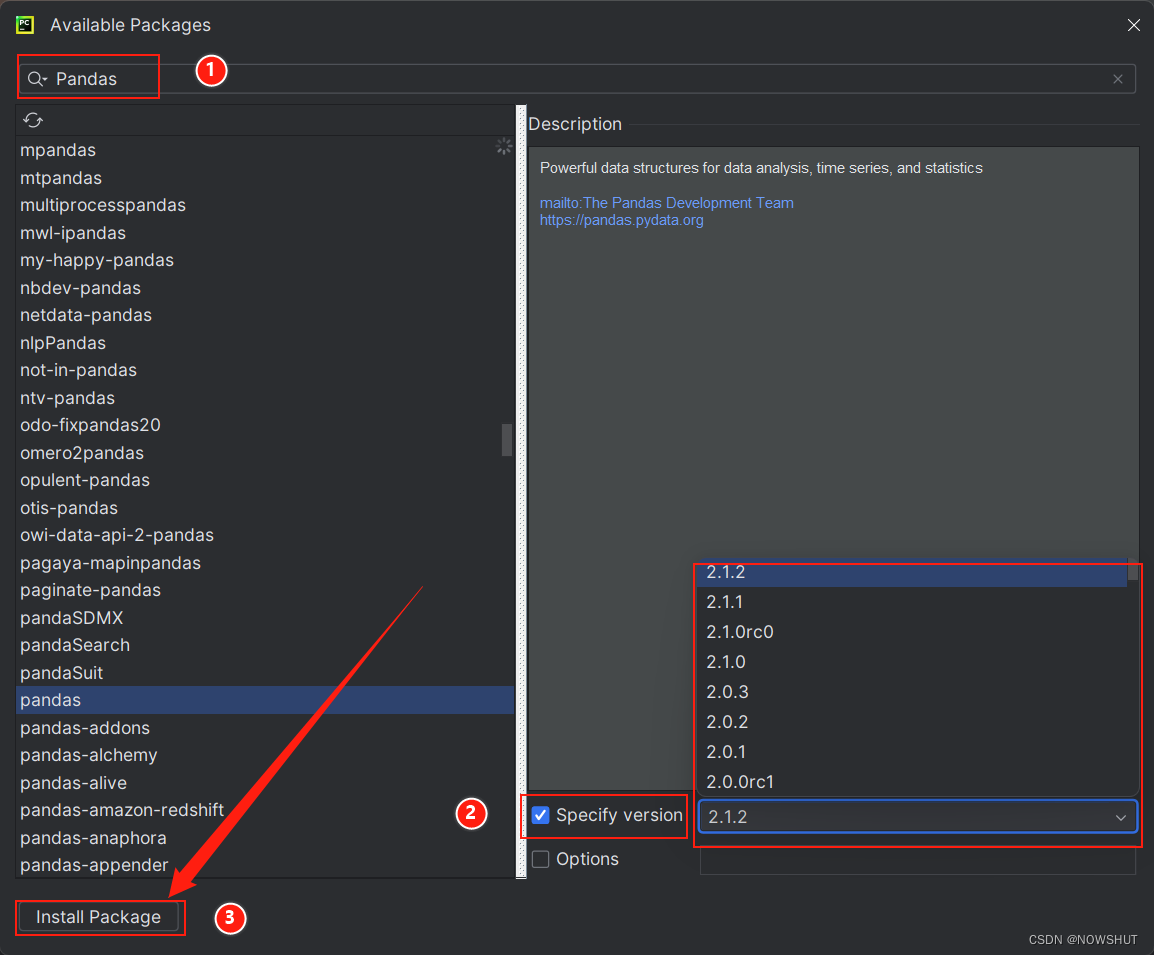Select the omero2pandas package

click(x=265, y=453)
